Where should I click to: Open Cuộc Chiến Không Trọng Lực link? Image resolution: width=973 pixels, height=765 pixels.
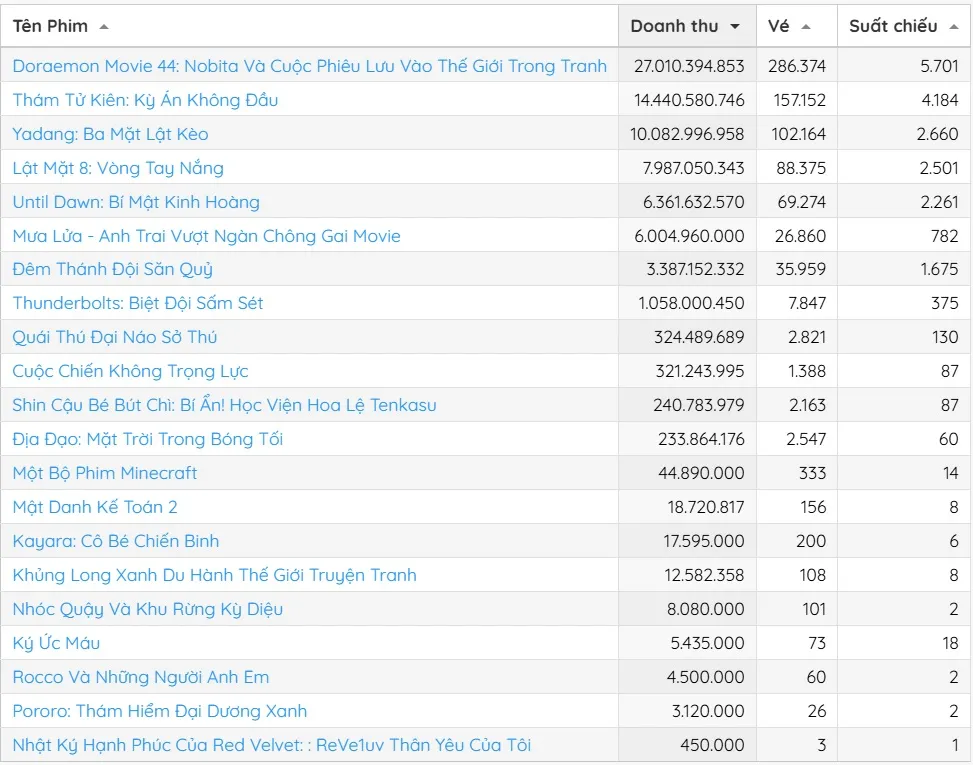coord(130,371)
